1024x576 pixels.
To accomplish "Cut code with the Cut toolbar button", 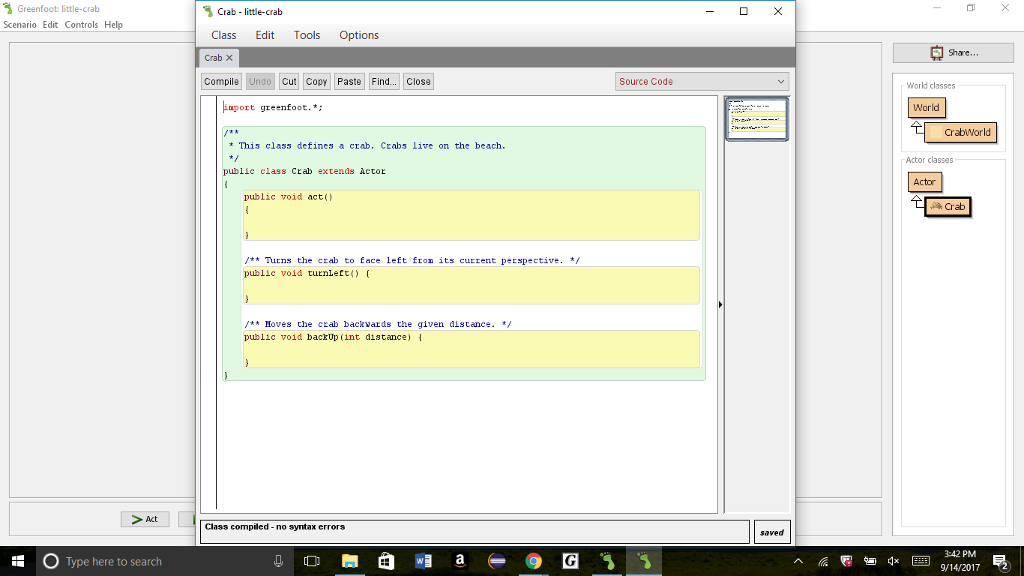I will tap(288, 81).
